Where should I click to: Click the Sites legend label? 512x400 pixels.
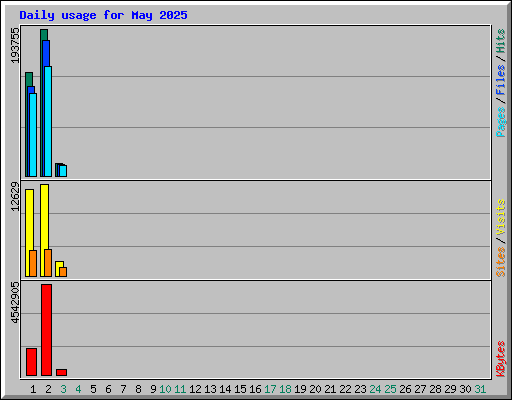coord(501,262)
